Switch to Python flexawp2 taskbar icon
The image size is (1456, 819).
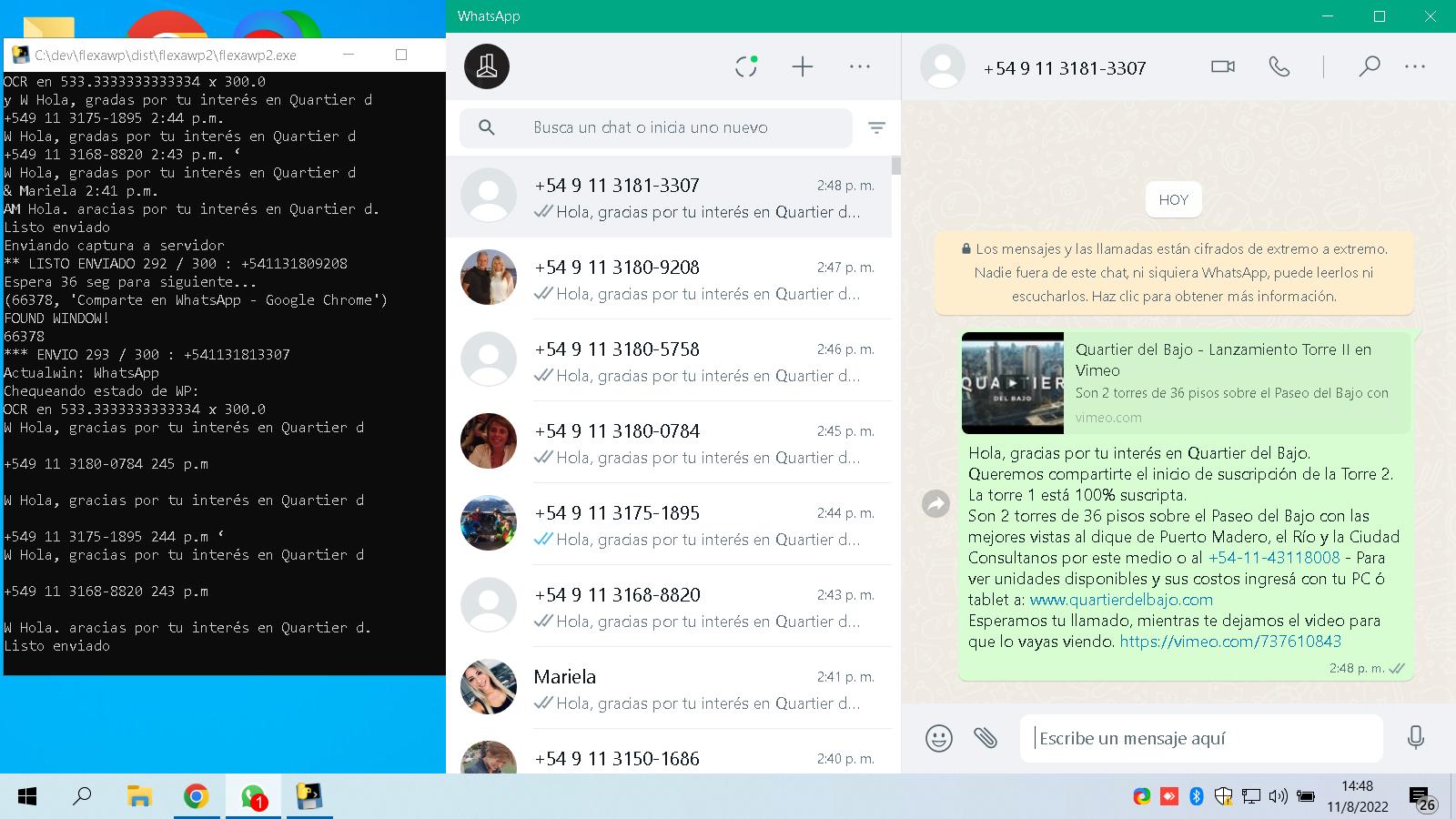coord(309,797)
